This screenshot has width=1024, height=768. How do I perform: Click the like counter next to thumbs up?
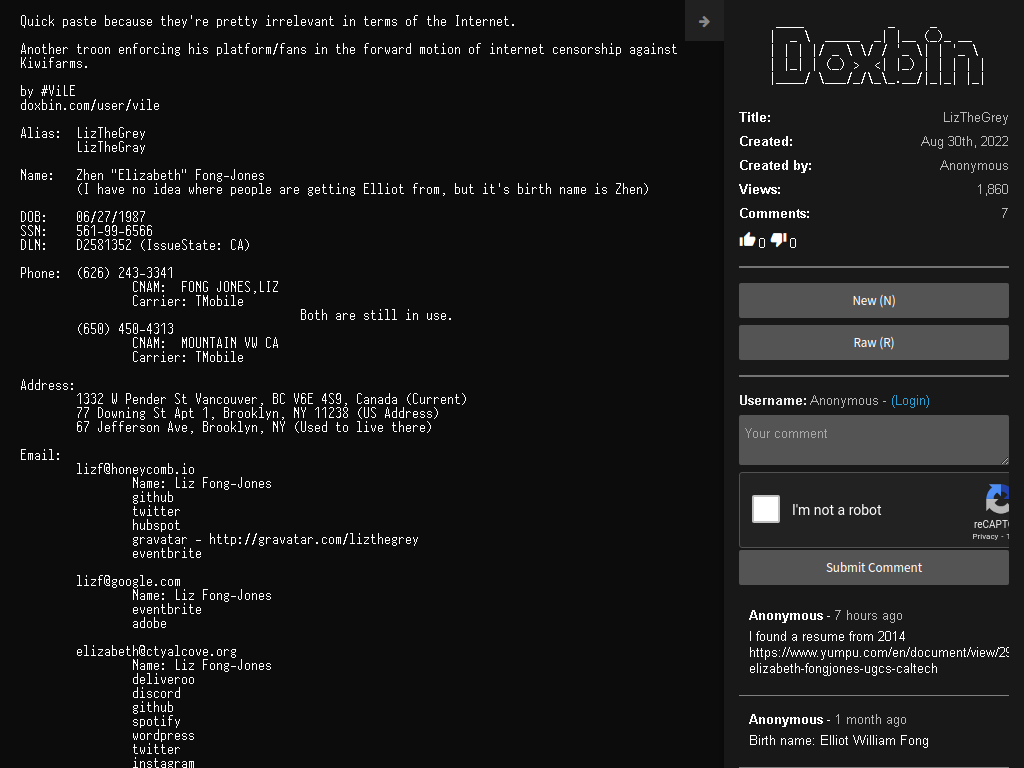point(761,243)
